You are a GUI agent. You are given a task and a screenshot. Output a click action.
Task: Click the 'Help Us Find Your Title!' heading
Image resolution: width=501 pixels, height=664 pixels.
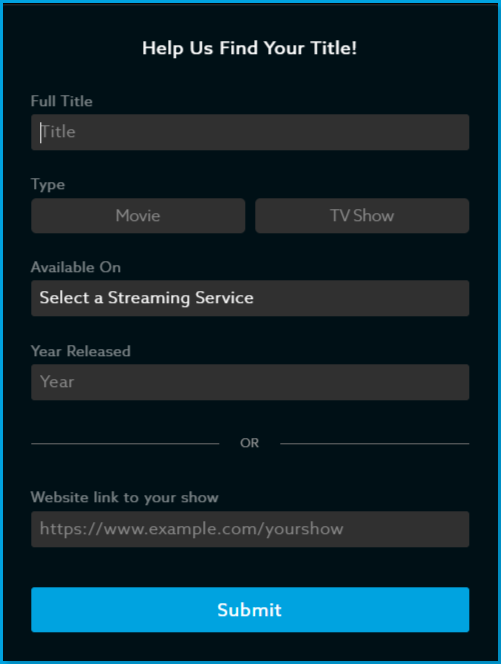coord(249,48)
